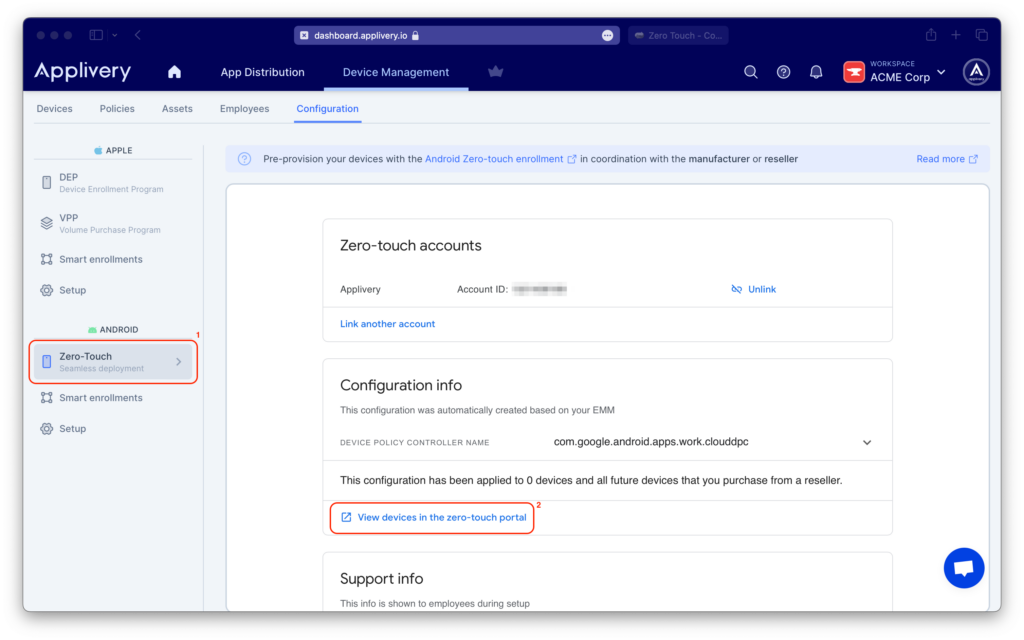The image size is (1024, 640).
Task: Click the VPP layers icon
Action: (46, 223)
